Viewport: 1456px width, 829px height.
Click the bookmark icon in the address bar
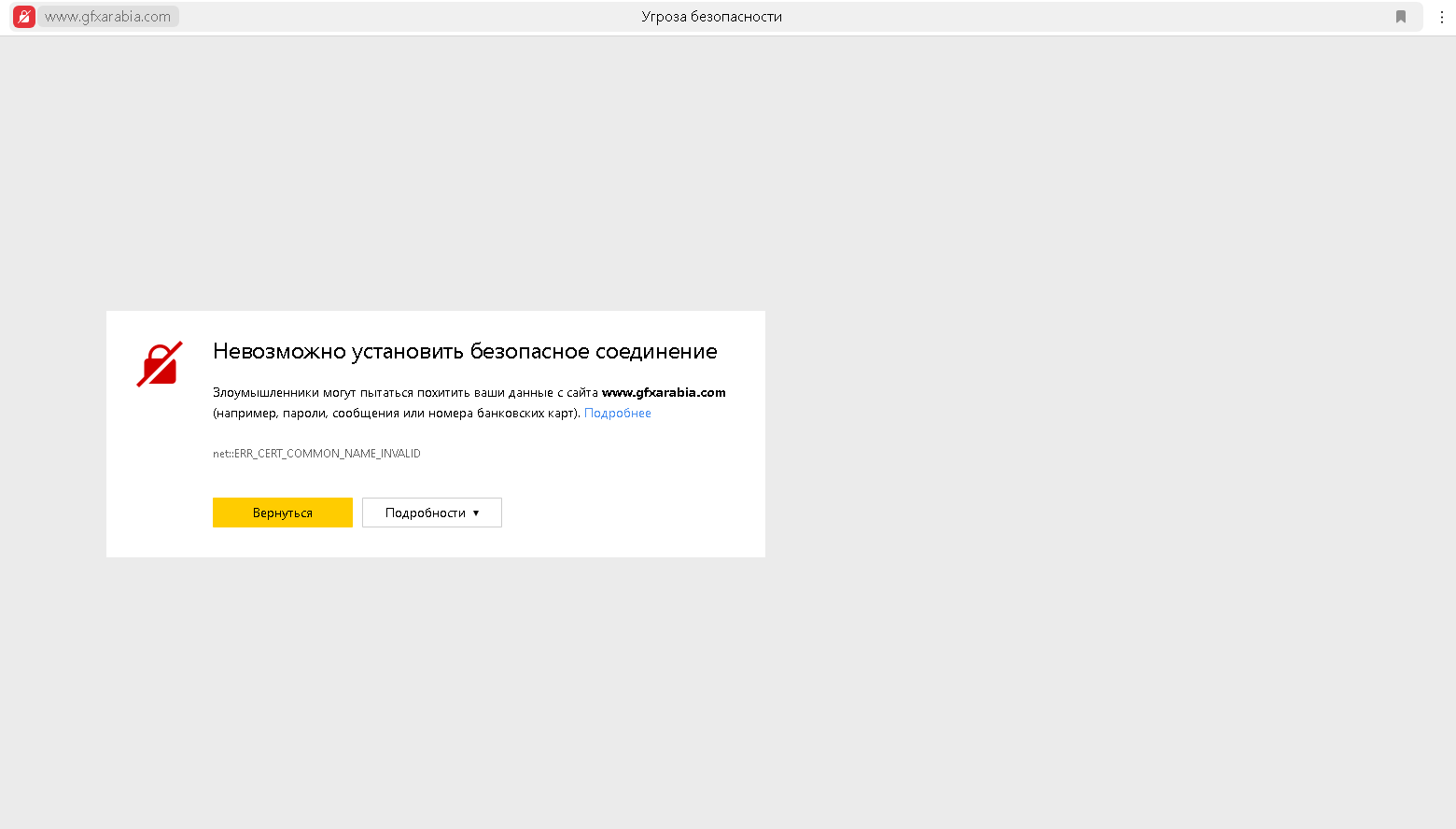click(x=1401, y=17)
